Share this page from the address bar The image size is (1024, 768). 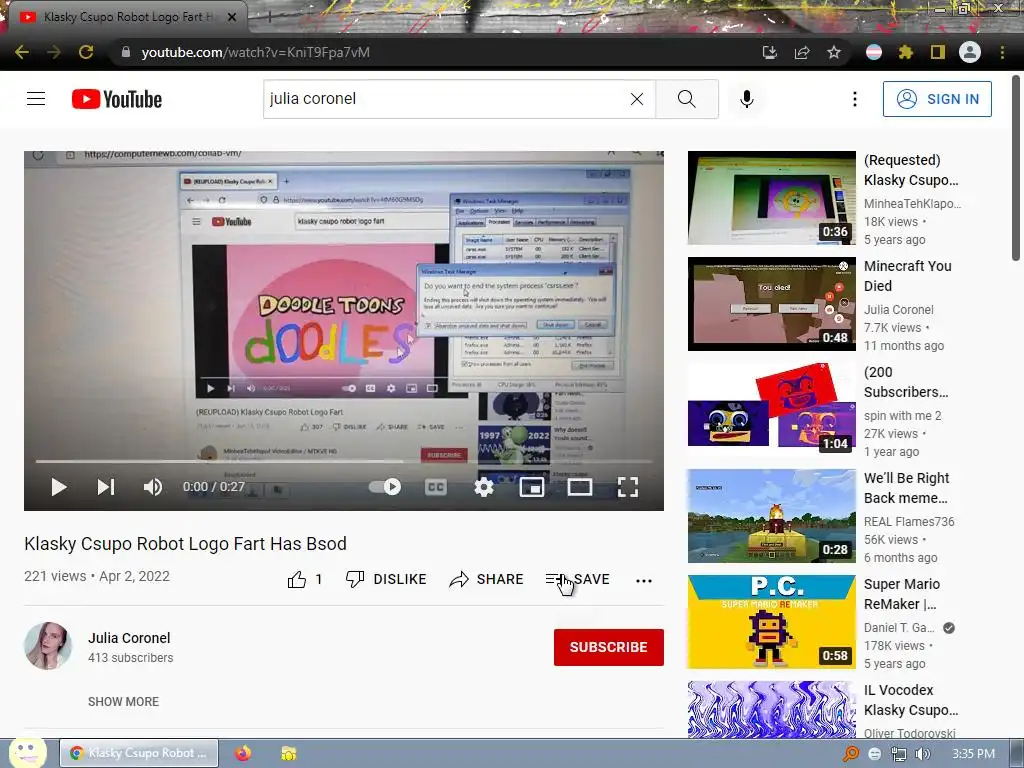(802, 52)
